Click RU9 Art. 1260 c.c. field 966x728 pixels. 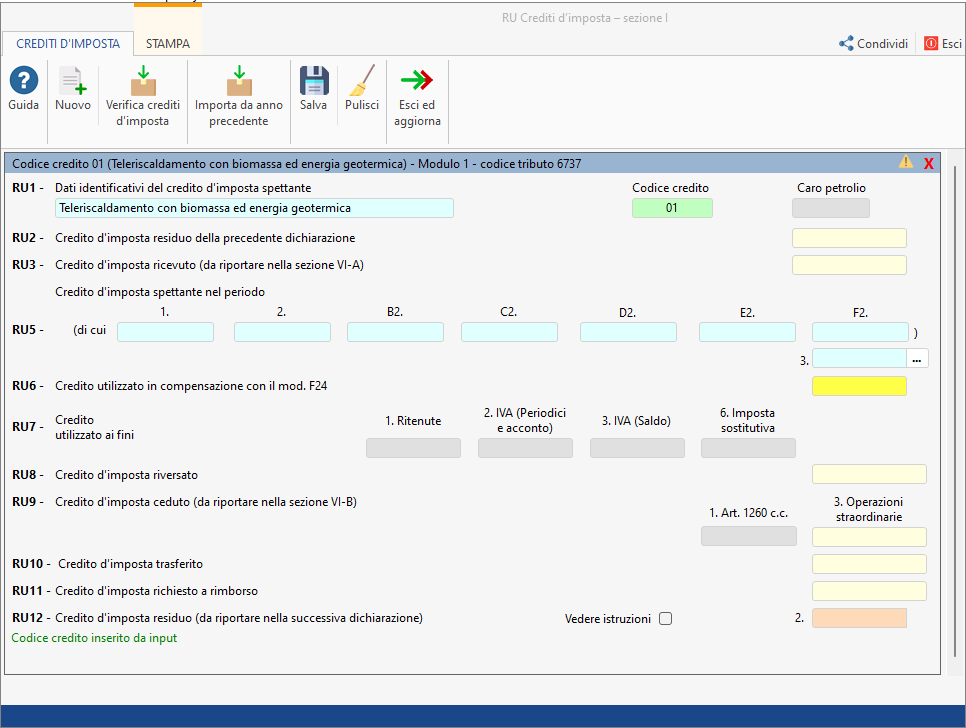click(749, 536)
